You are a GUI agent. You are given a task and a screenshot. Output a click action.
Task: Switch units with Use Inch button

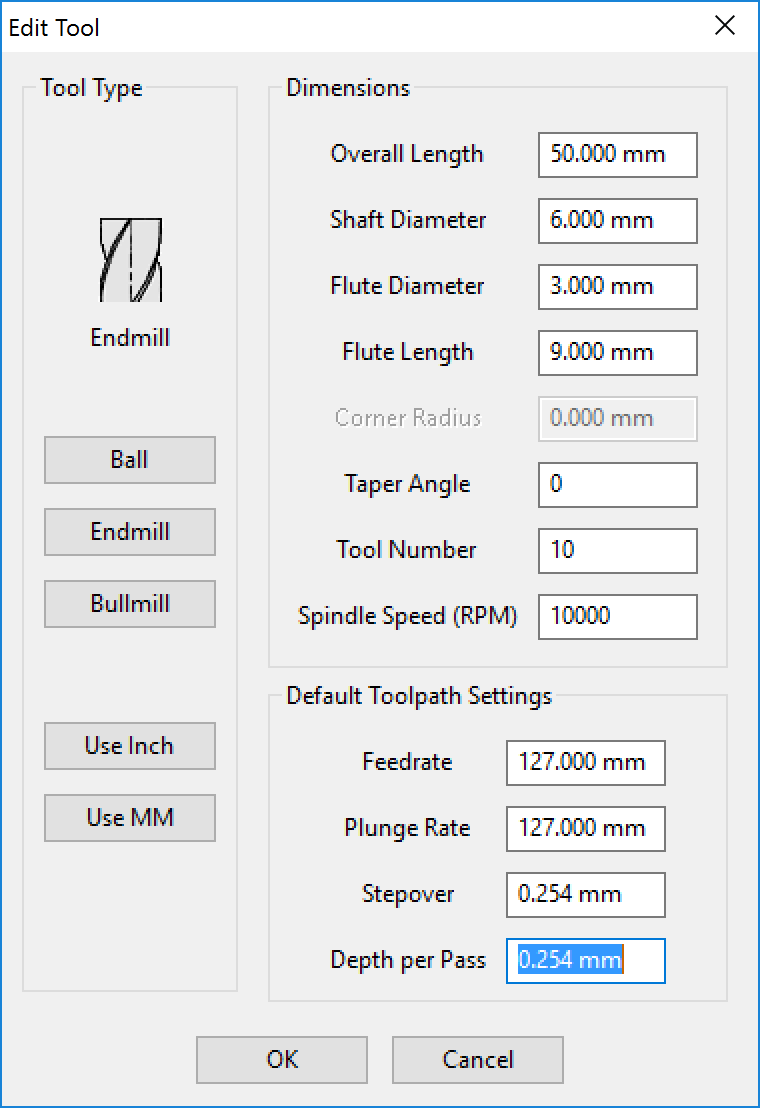pyautogui.click(x=130, y=746)
